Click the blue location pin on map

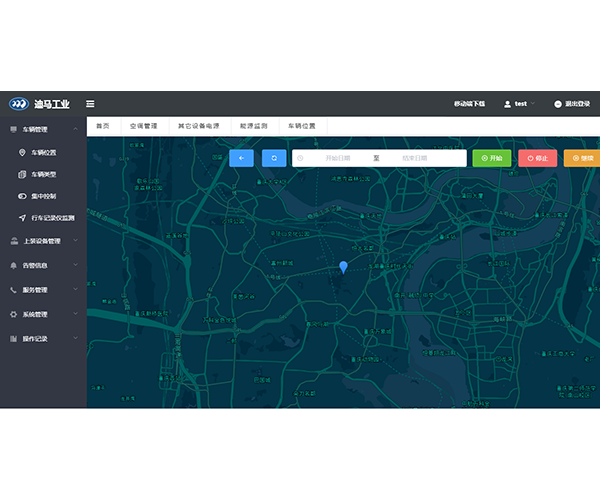coord(343,266)
